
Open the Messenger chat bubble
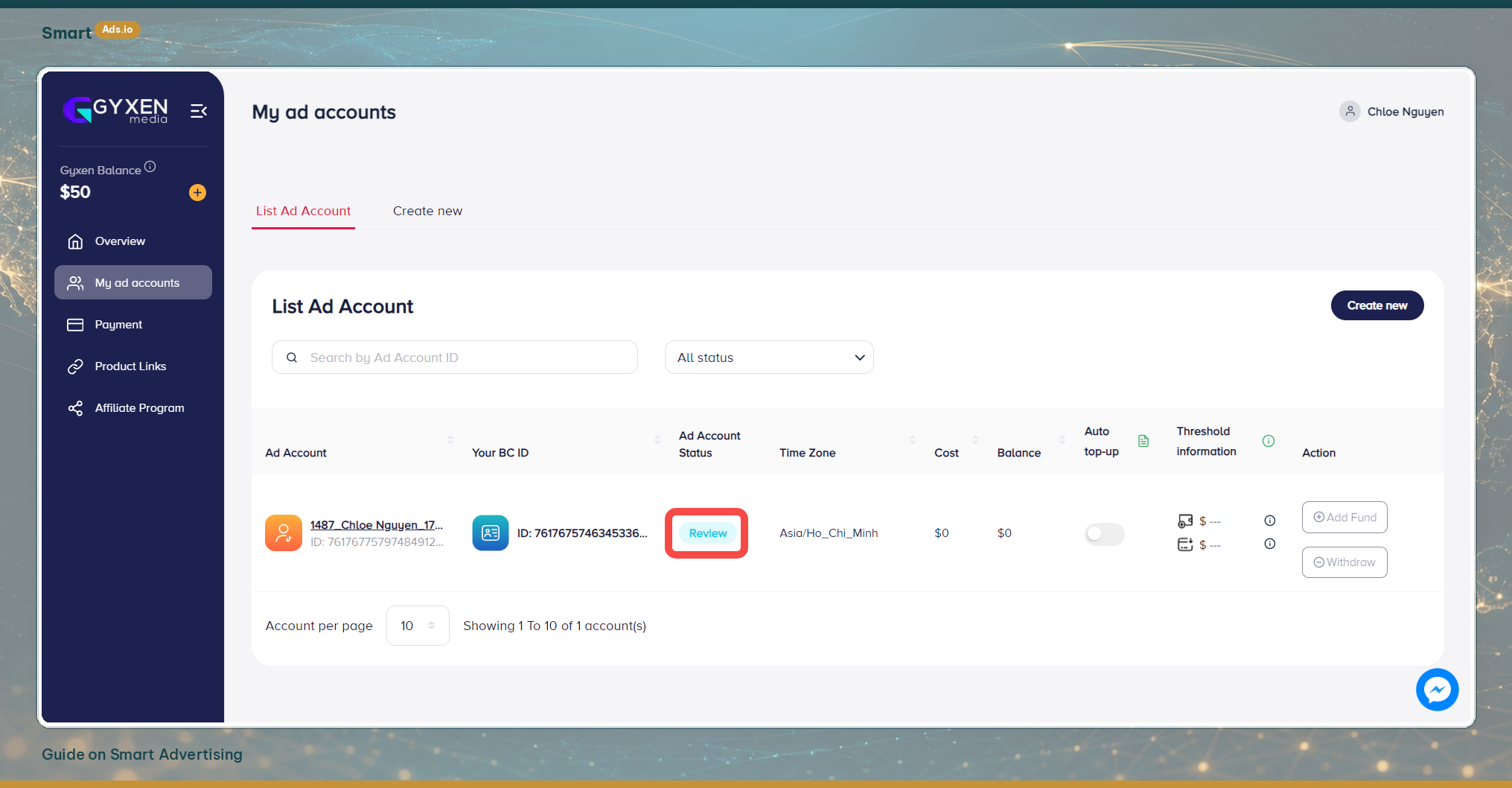1437,690
